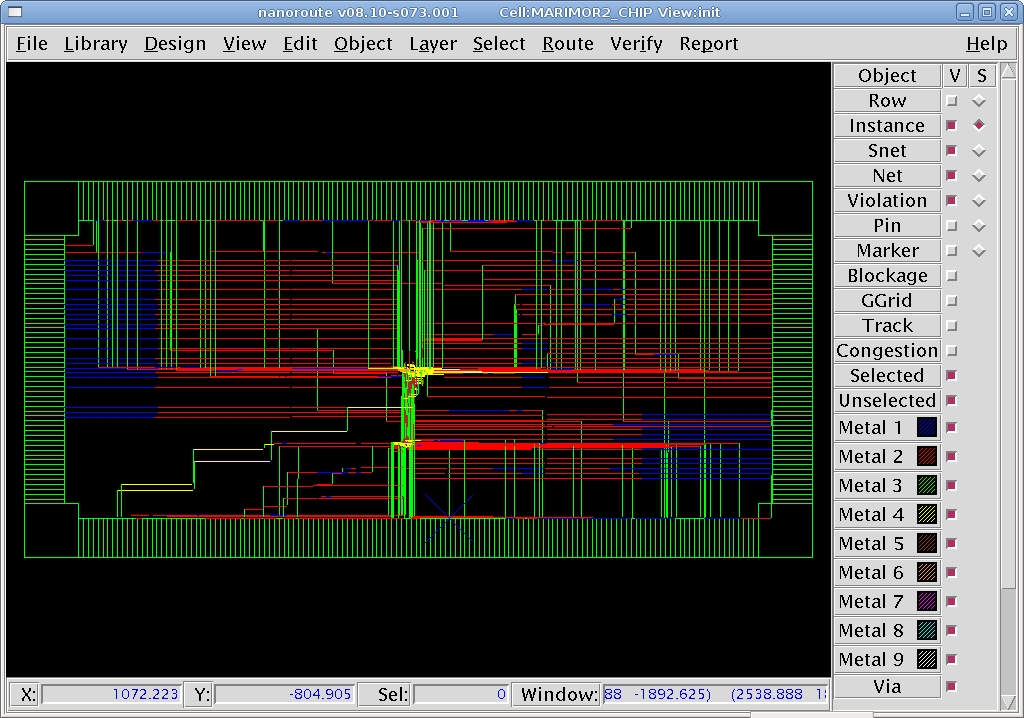The image size is (1024, 718).
Task: Click the scrollbar up arrow in layer panel
Action: 1008,72
